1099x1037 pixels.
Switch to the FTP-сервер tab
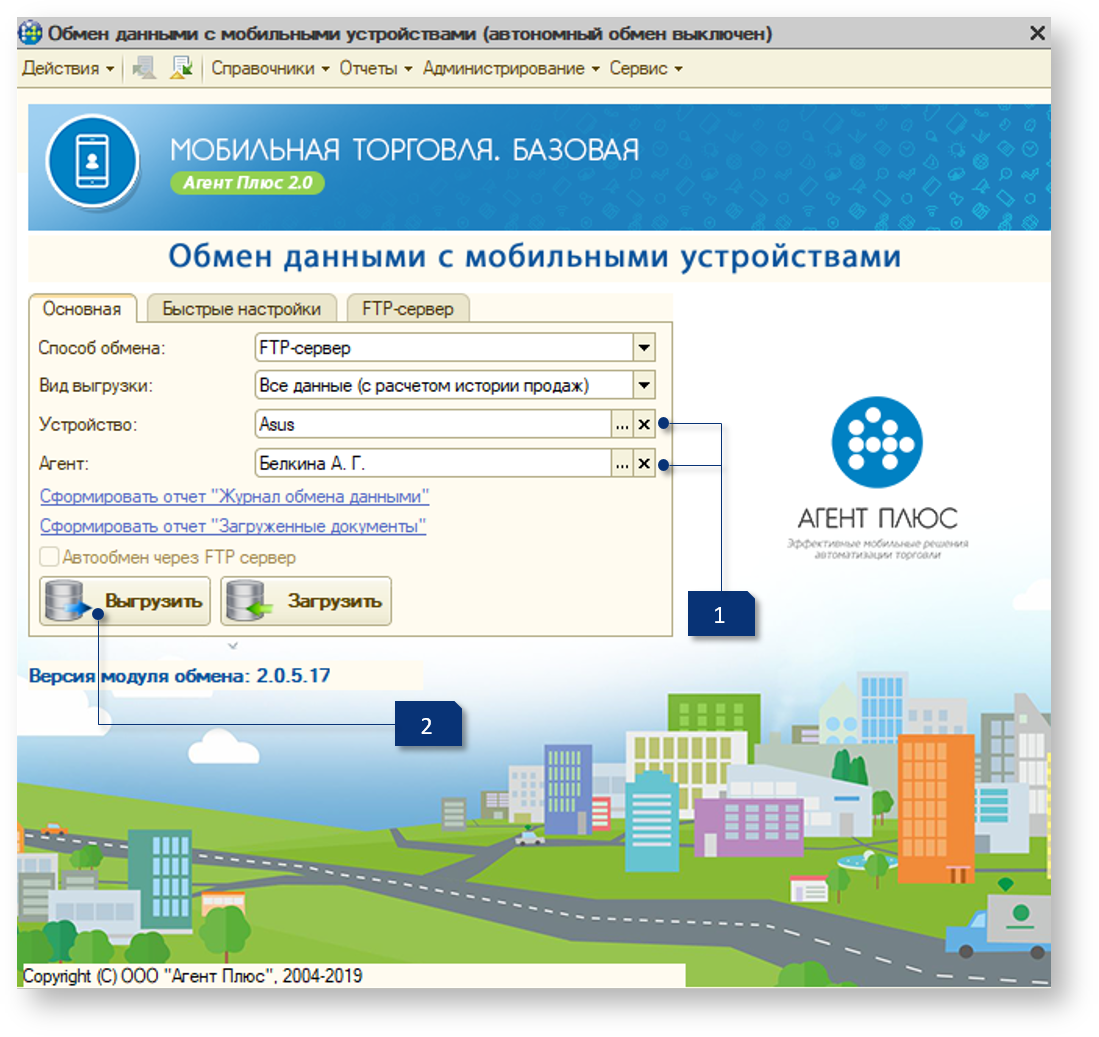click(407, 308)
